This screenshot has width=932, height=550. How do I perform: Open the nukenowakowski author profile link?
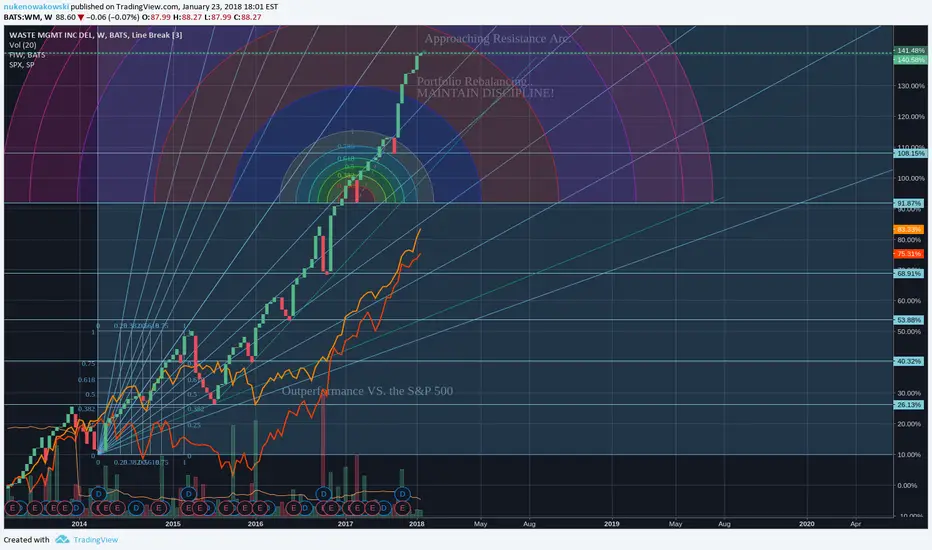[36, 7]
